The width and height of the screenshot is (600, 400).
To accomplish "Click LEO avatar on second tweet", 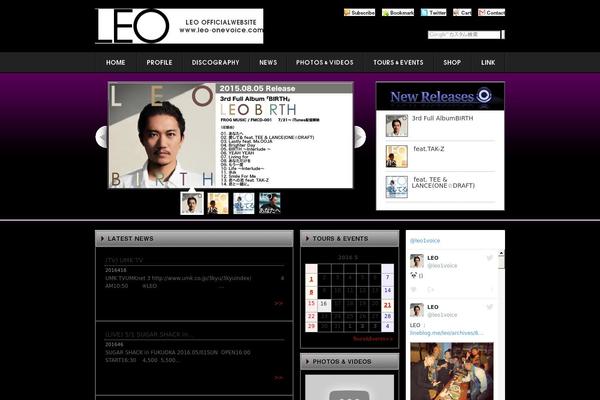I will 417,310.
